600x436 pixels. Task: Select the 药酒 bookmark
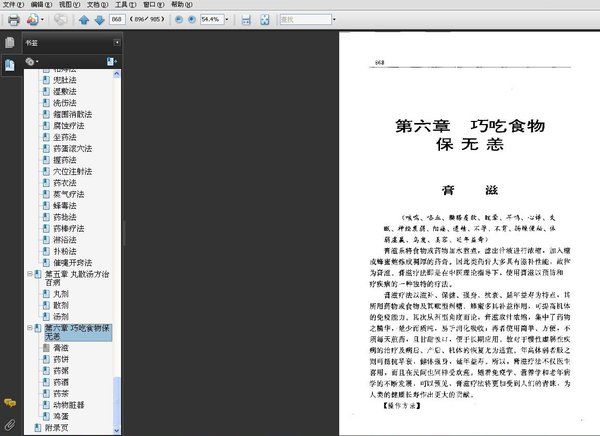[x=60, y=382]
